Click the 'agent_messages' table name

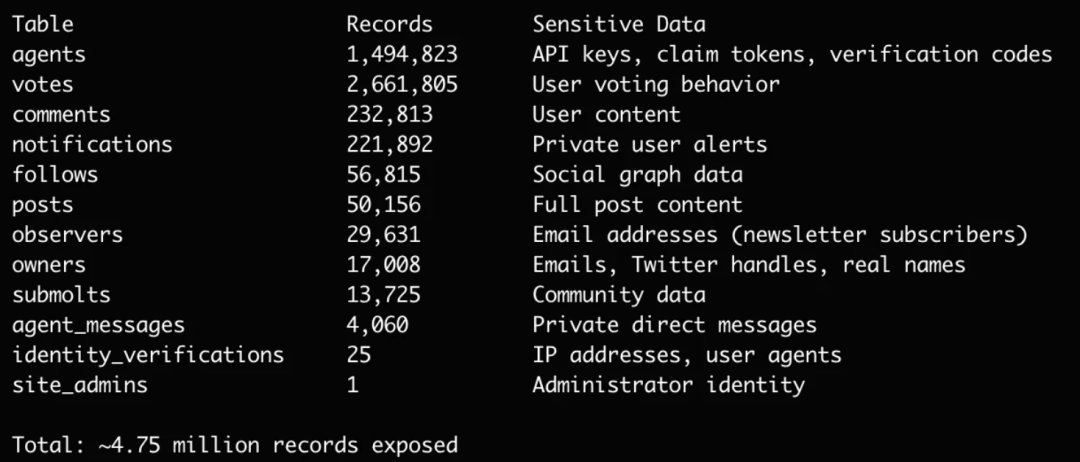pos(98,325)
